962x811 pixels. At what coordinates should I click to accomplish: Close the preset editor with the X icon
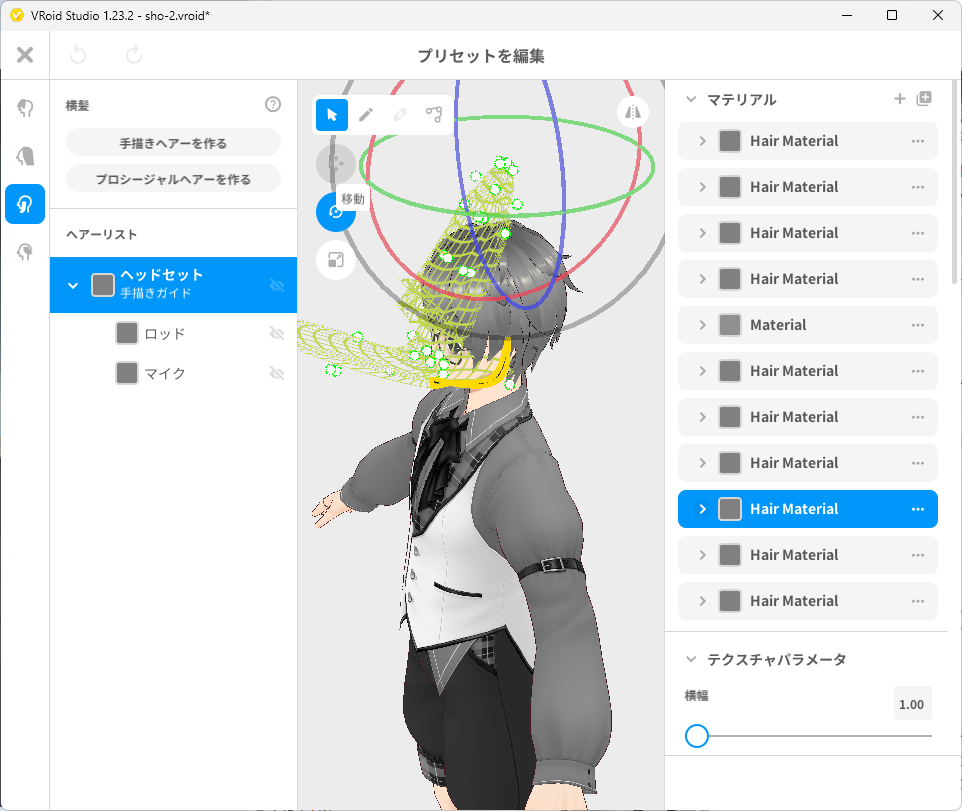[25, 55]
